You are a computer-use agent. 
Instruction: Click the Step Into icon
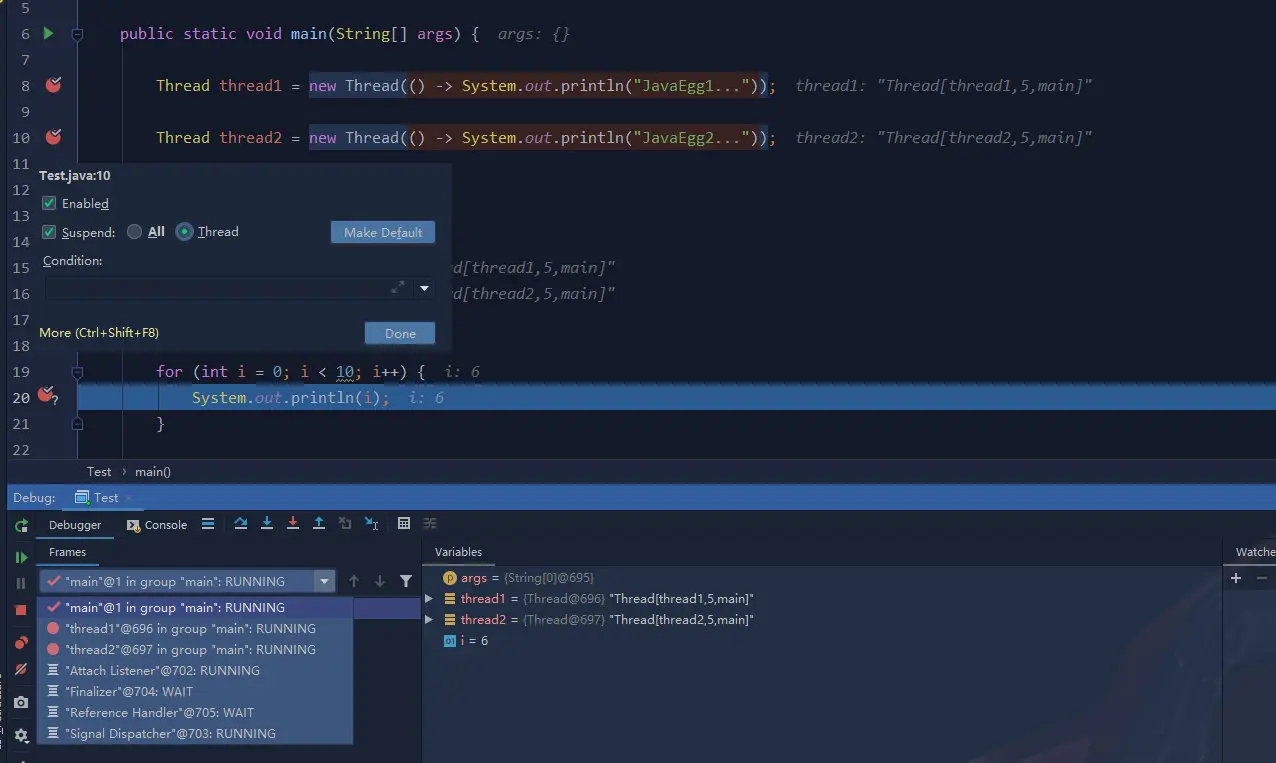tap(265, 523)
